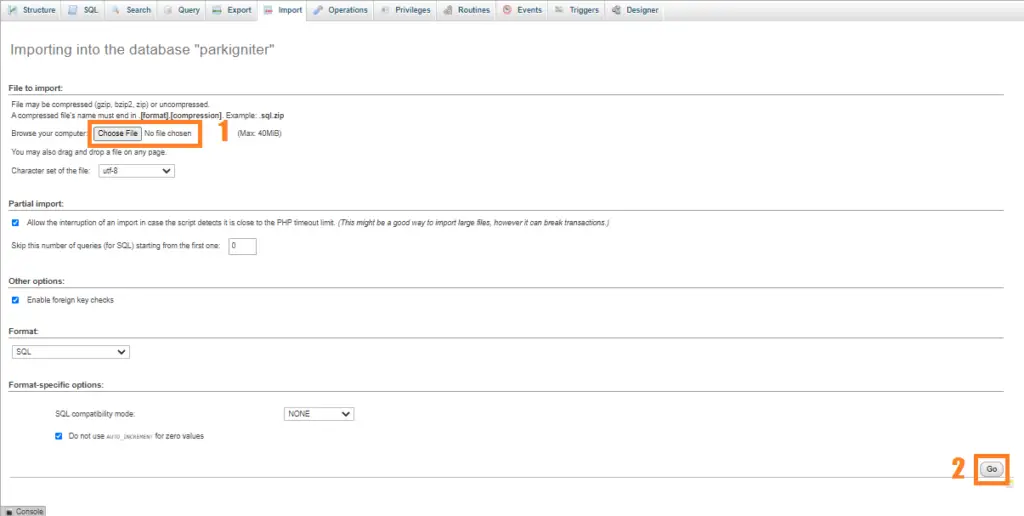
Task: Switch to the Routines tab
Action: [467, 10]
